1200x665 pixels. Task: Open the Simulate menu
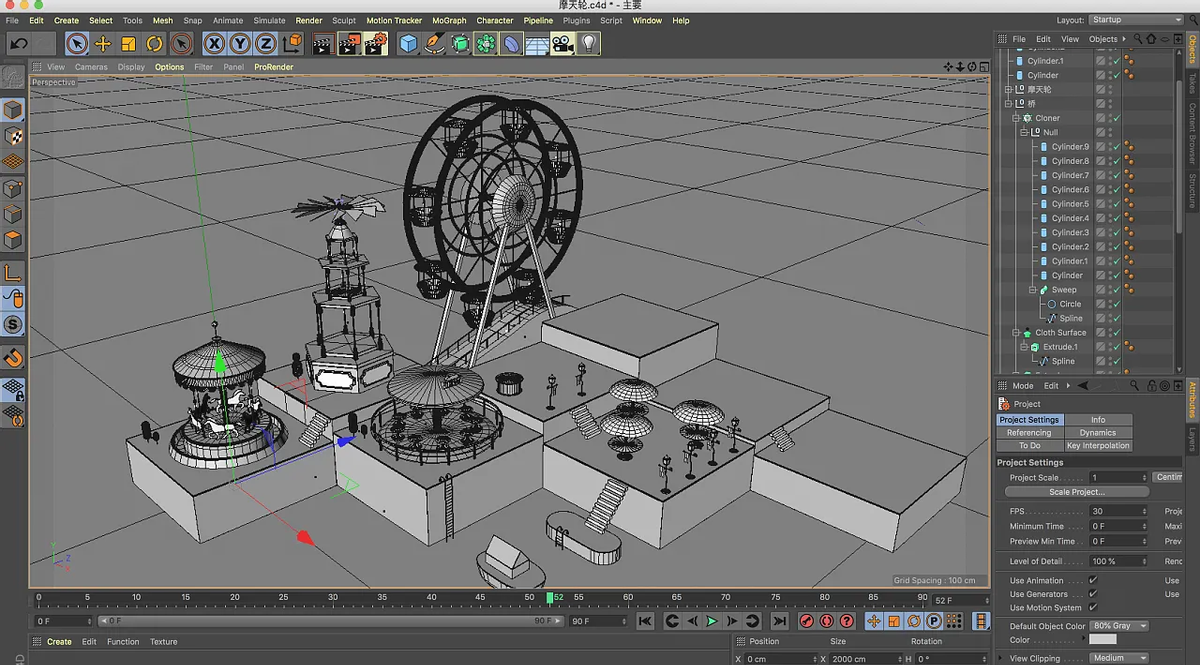pos(269,20)
